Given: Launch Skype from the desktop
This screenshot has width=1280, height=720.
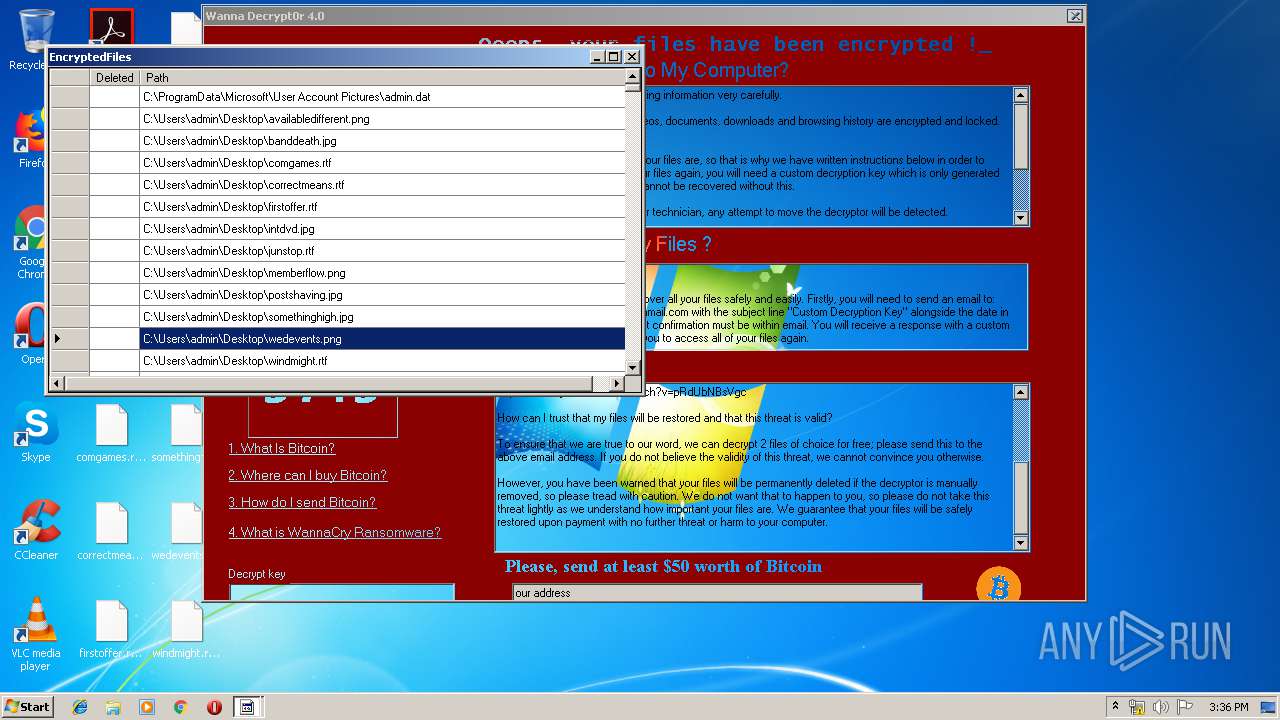Looking at the screenshot, I should [x=35, y=432].
